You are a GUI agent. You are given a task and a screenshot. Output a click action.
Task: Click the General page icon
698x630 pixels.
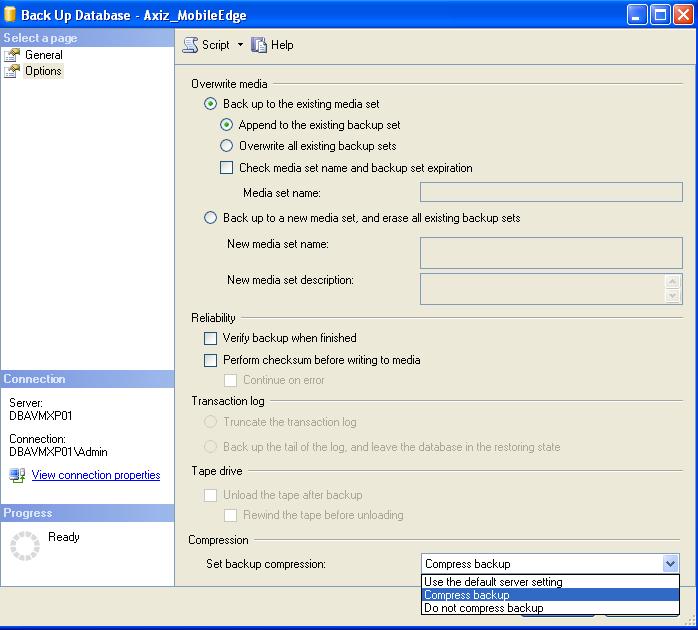click(12, 55)
